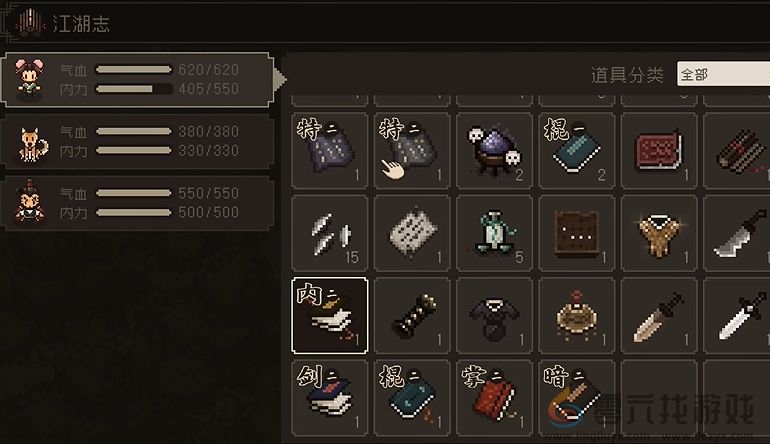Select the third character with 550/550 health
Screen dimensions: 770x444
click(138, 203)
